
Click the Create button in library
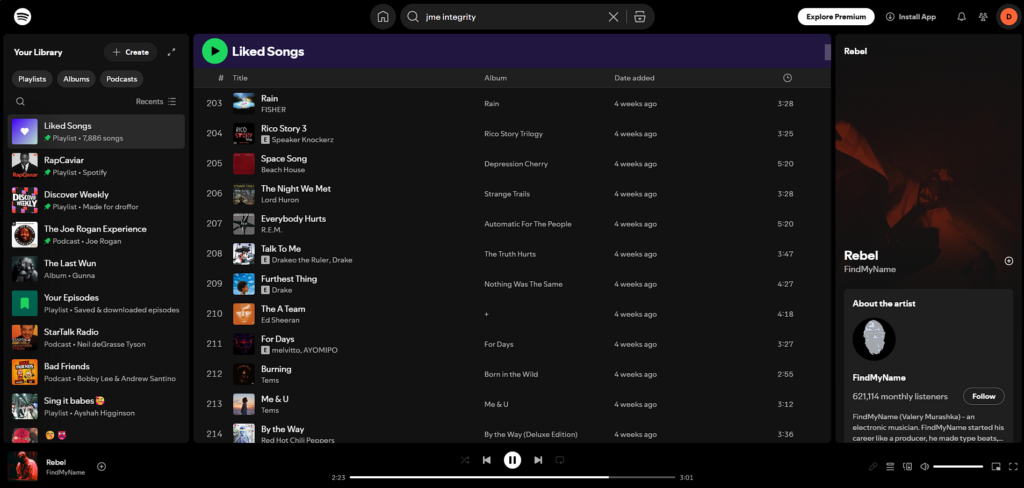[x=131, y=52]
